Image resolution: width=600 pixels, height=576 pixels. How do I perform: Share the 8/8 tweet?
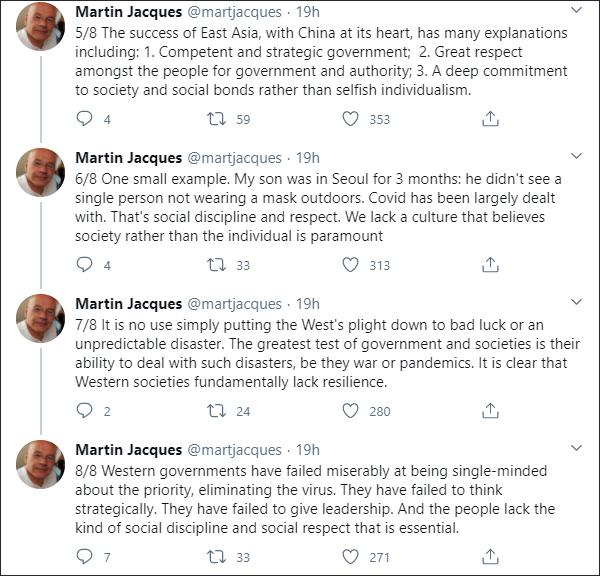point(490,556)
